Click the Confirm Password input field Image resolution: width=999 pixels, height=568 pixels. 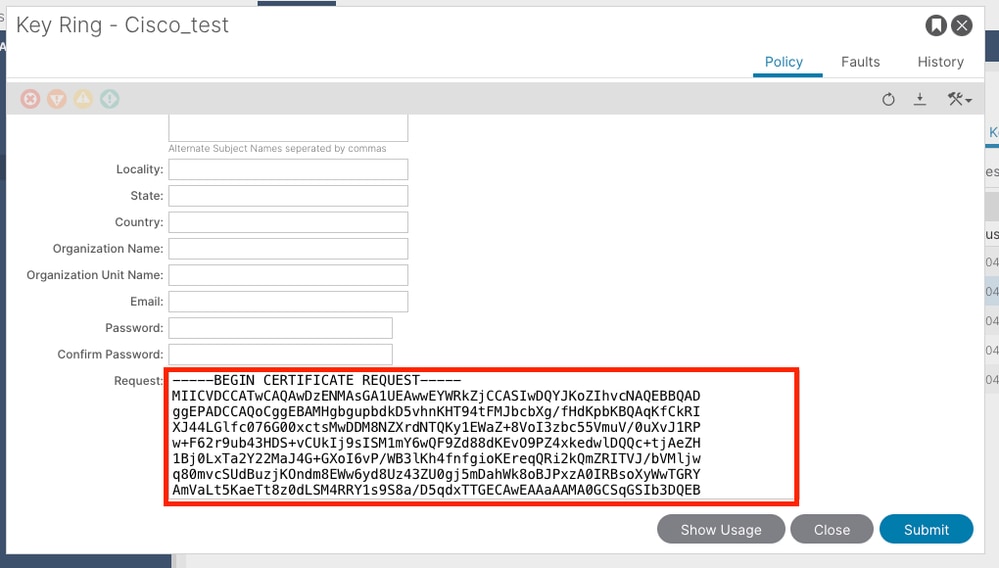280,355
